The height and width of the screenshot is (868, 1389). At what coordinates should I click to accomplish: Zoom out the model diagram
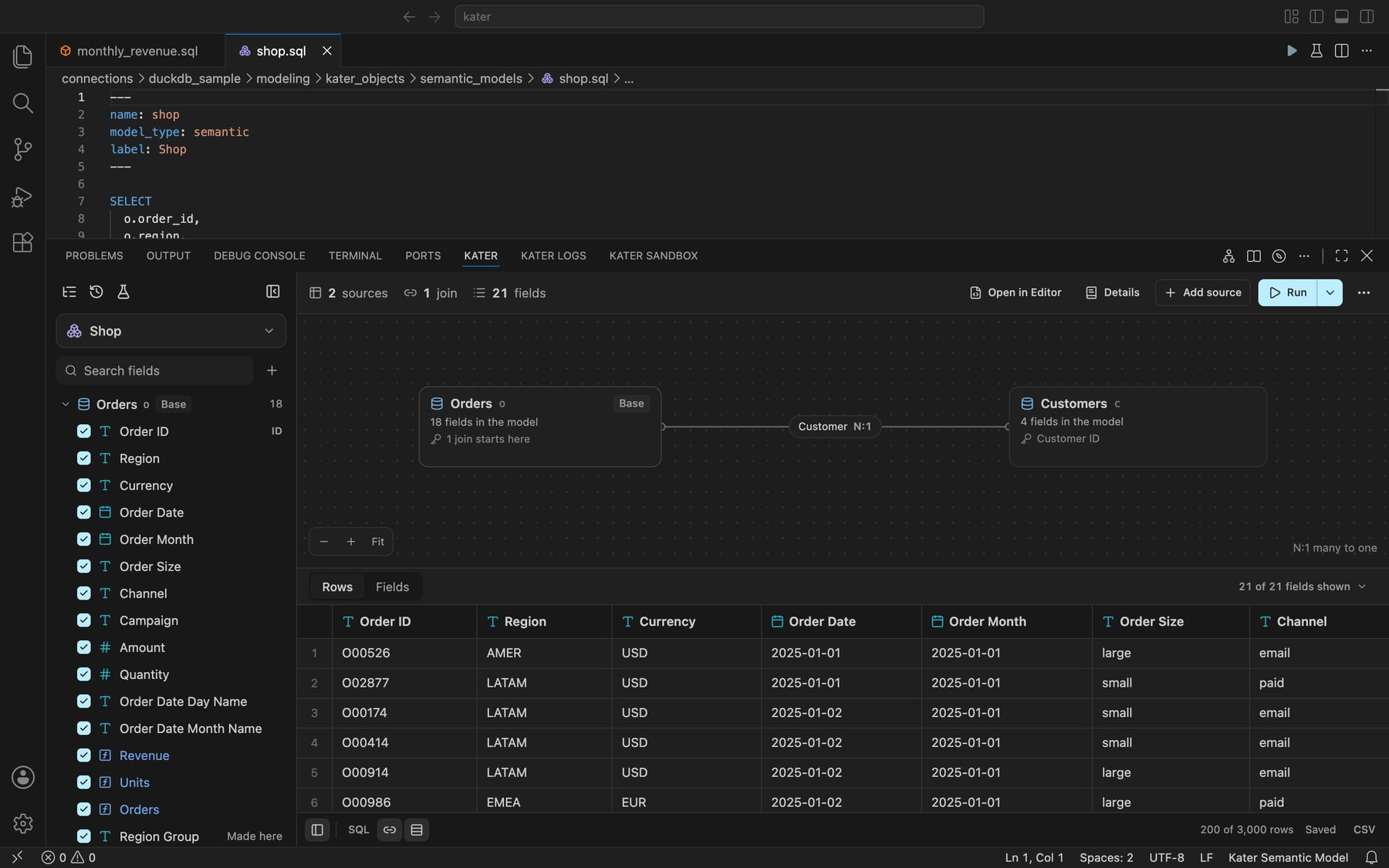(x=324, y=542)
